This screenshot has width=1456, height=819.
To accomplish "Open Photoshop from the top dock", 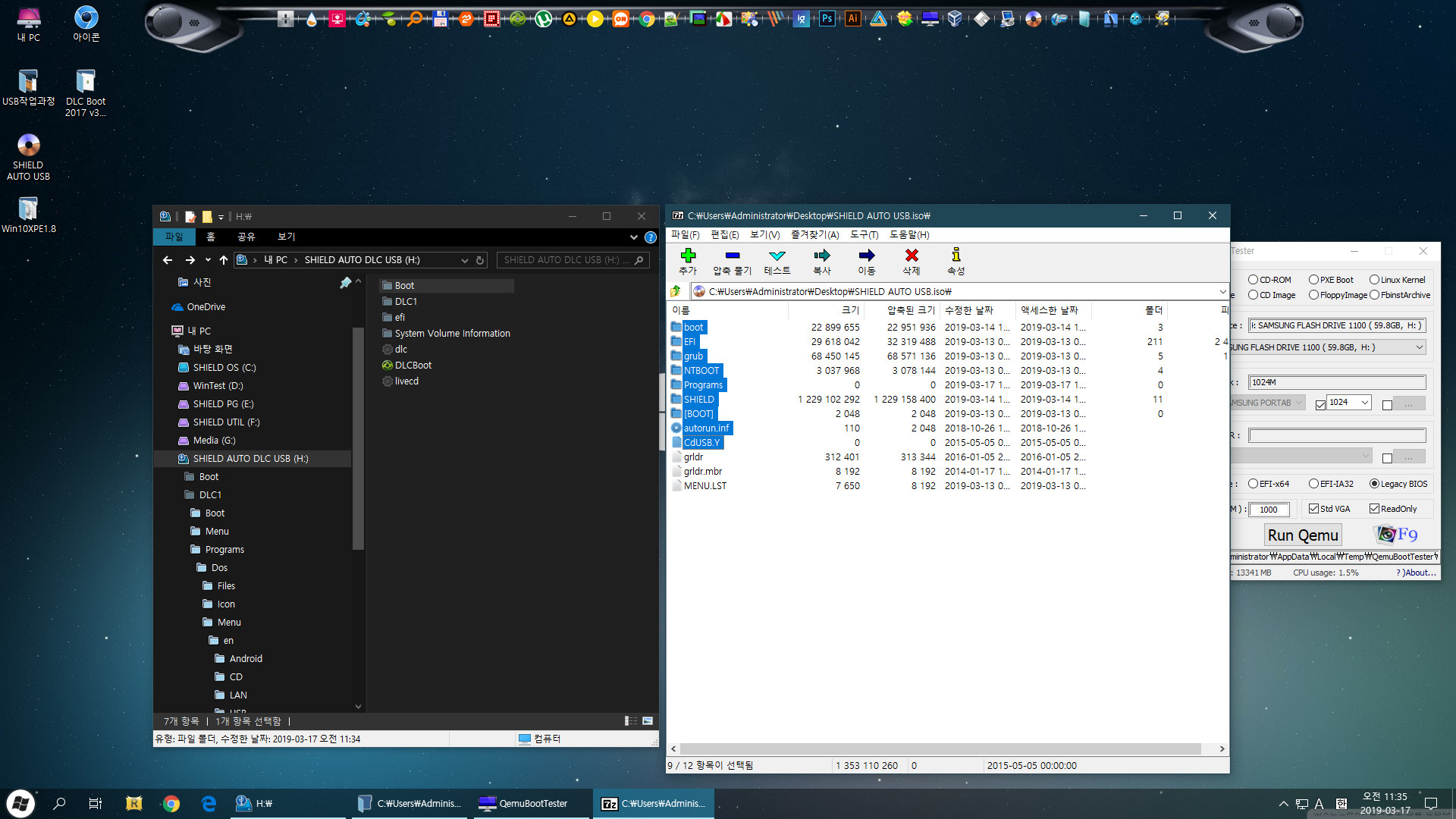I will click(x=827, y=19).
